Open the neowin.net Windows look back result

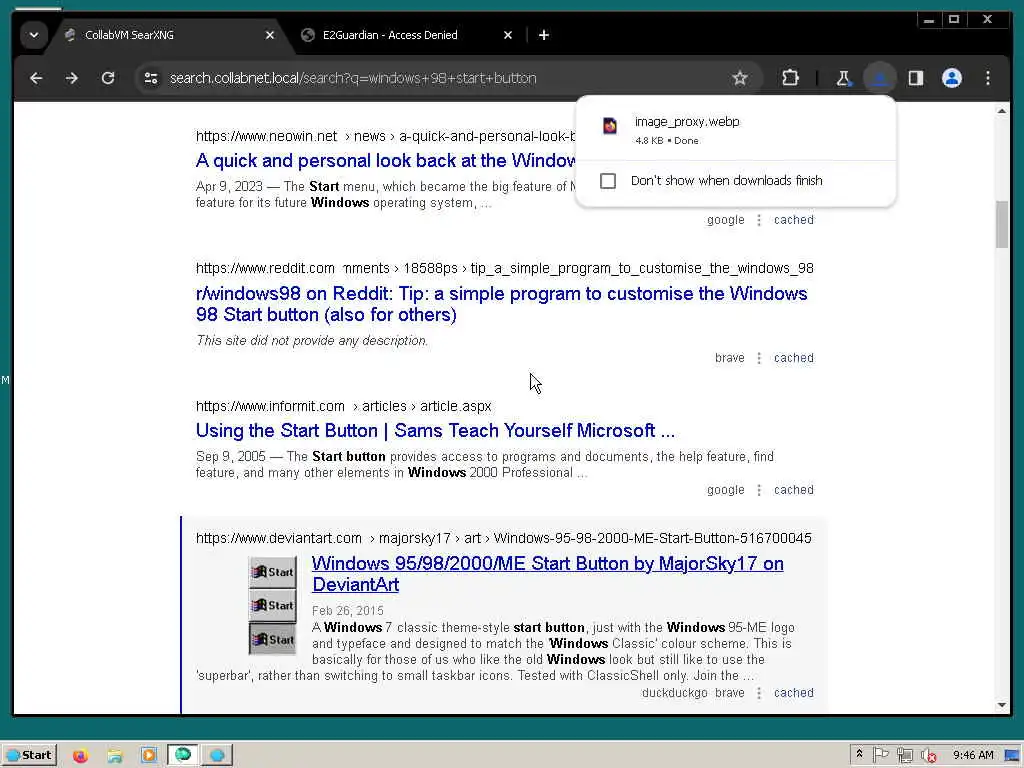coord(385,161)
